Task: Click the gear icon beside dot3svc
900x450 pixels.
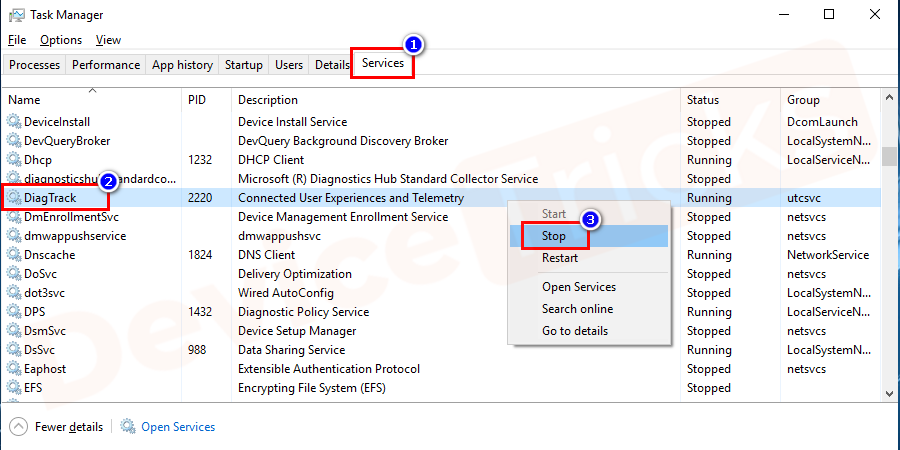Action: pyautogui.click(x=13, y=293)
